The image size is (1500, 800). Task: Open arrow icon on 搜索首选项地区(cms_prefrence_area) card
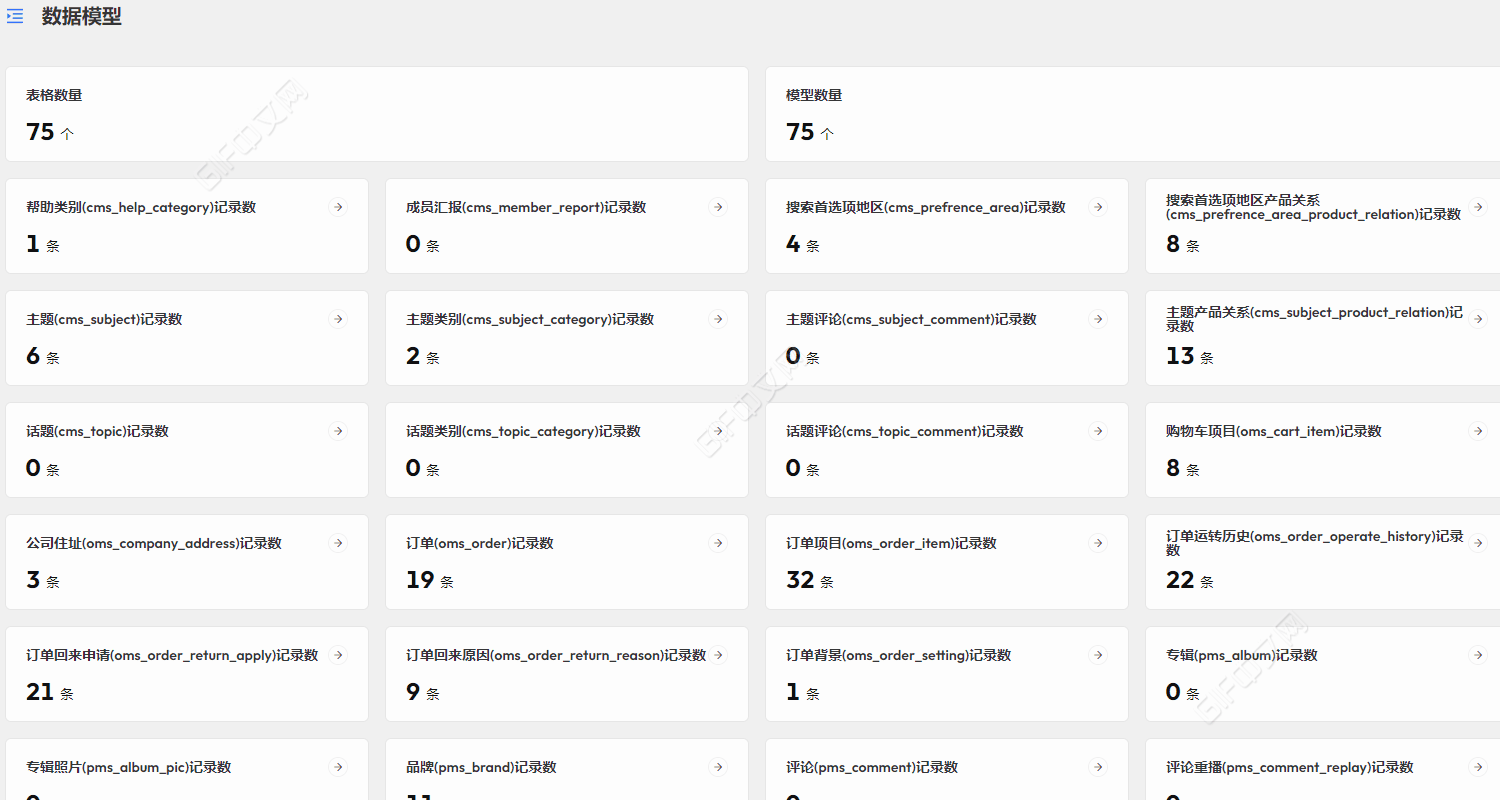1098,207
